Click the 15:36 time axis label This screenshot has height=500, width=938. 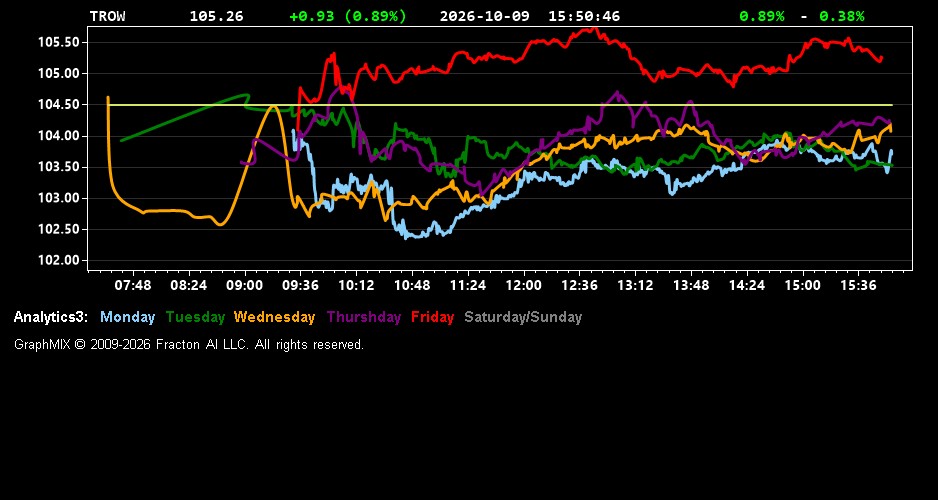coord(858,286)
